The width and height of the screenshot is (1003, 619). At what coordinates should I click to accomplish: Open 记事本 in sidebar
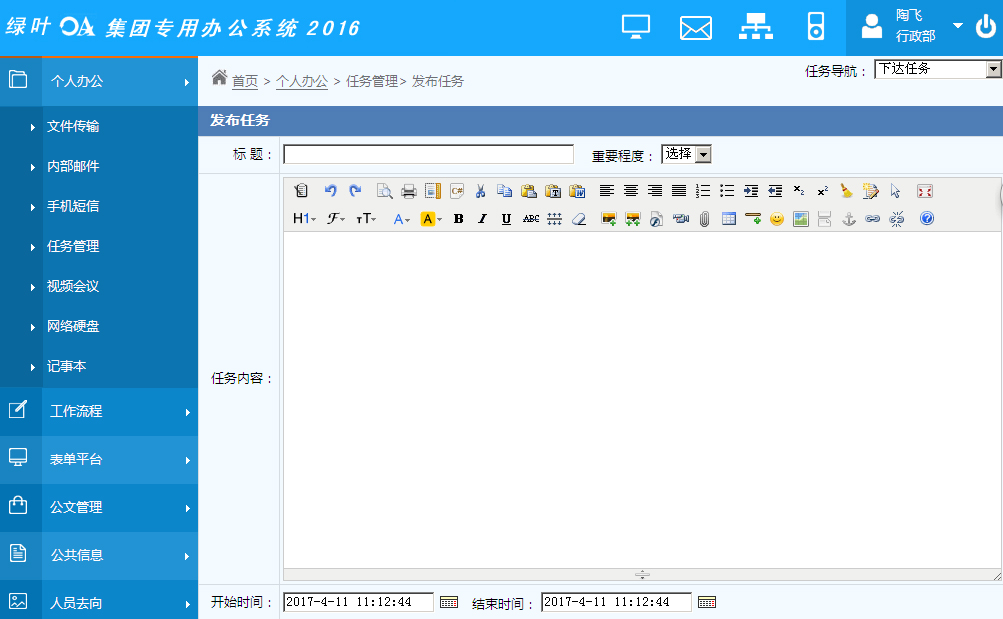pos(67,366)
